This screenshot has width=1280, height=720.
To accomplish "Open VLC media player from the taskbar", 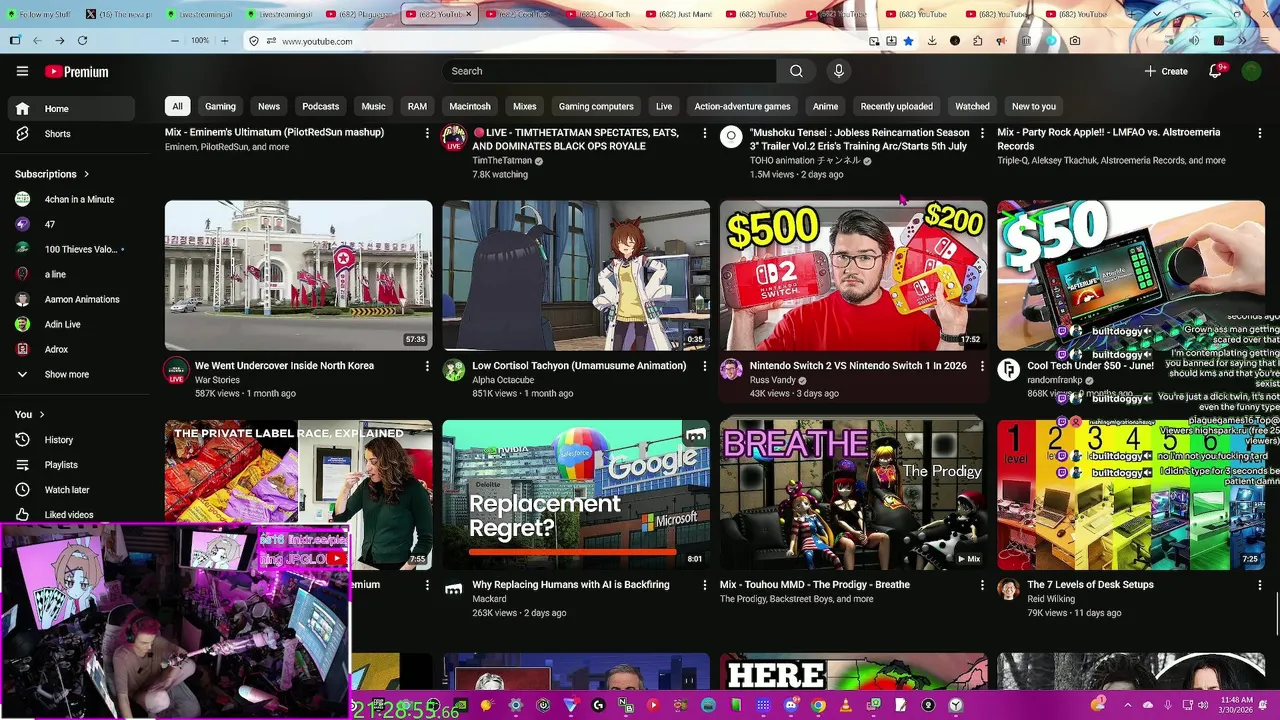I will [845, 705].
